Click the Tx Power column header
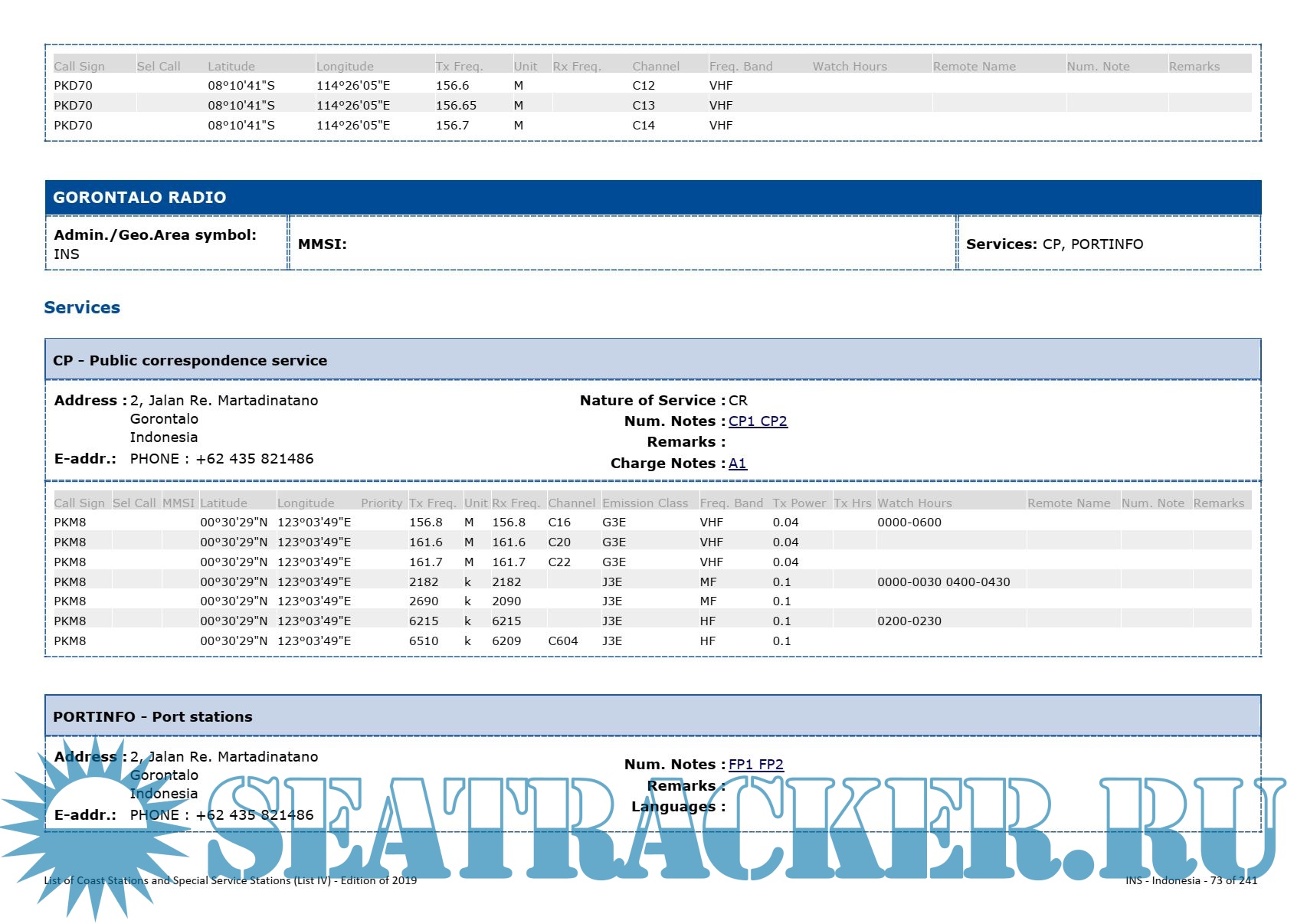The height and width of the screenshot is (924, 1307). point(798,503)
